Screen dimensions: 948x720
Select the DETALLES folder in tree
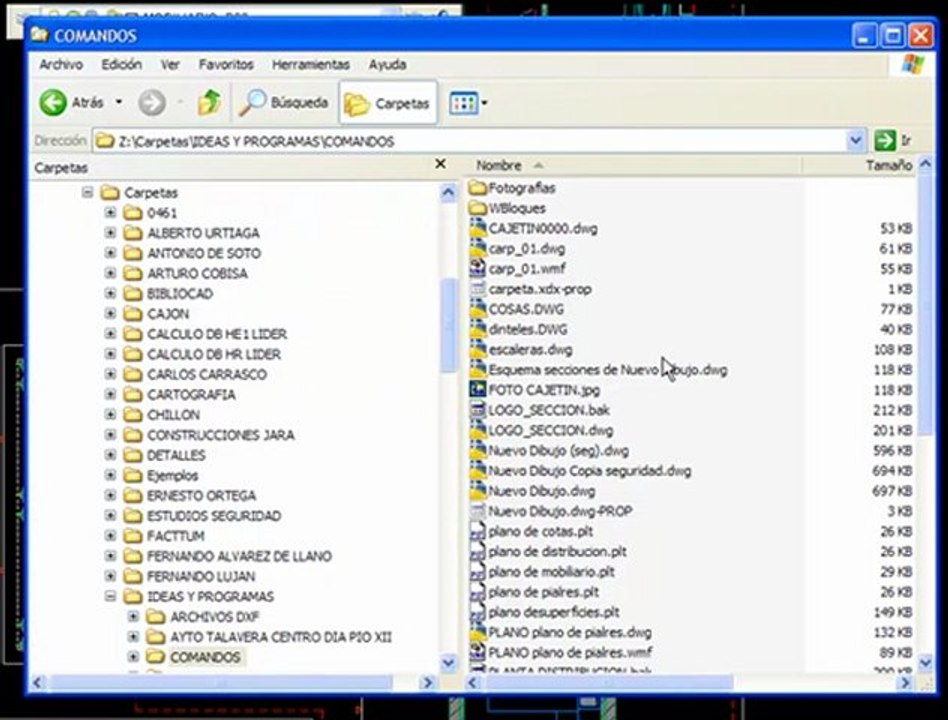click(x=176, y=455)
